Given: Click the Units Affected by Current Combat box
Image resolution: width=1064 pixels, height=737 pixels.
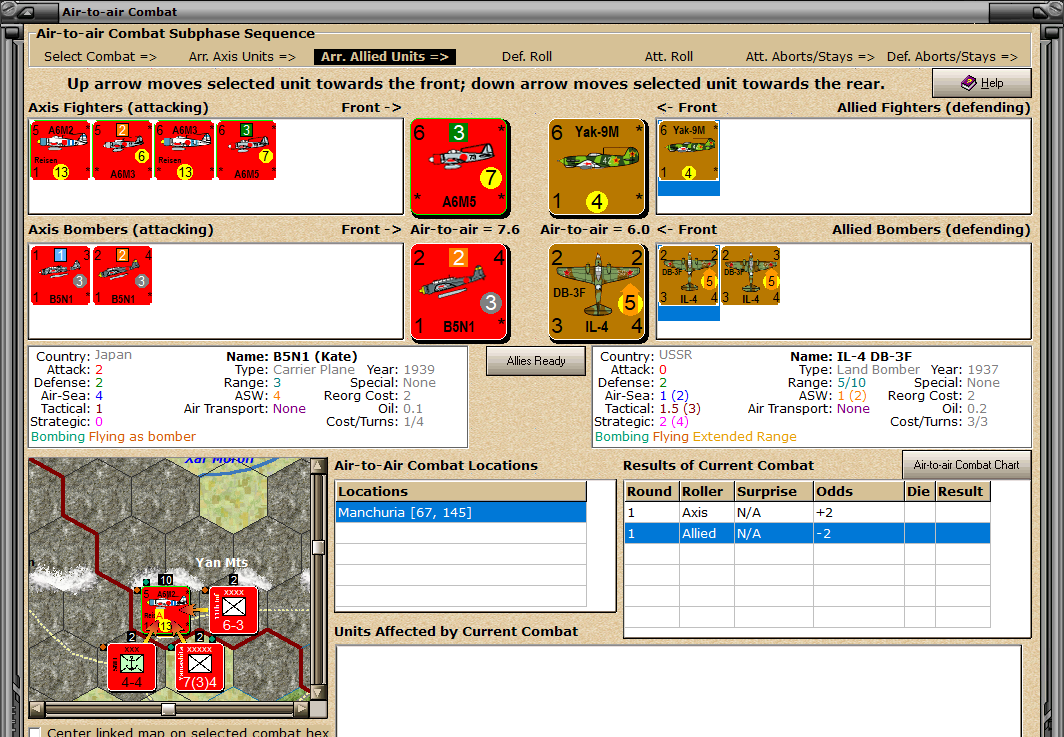Looking at the screenshot, I should [x=679, y=690].
